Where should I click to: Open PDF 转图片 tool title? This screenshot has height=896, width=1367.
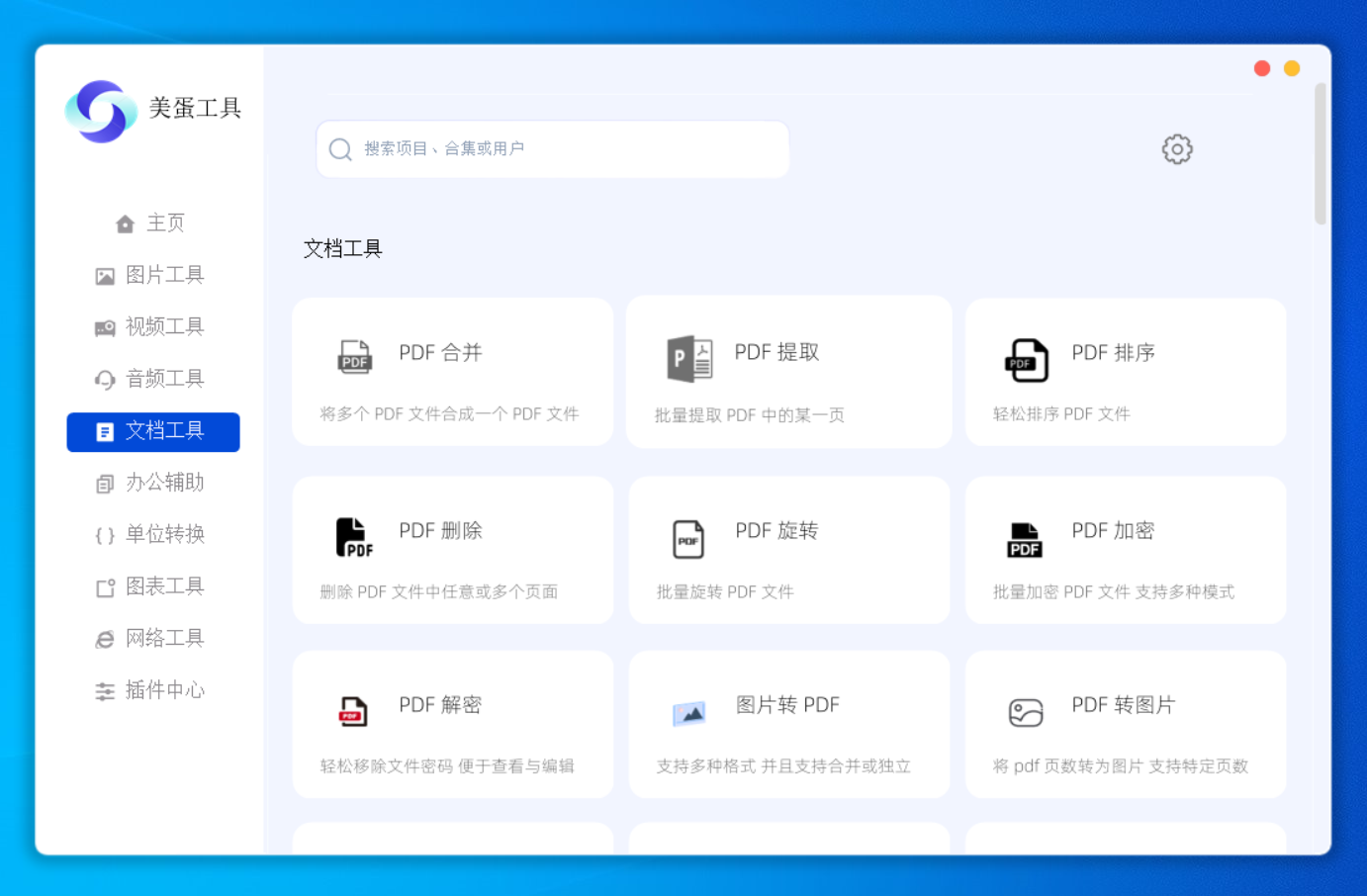[x=1124, y=705]
